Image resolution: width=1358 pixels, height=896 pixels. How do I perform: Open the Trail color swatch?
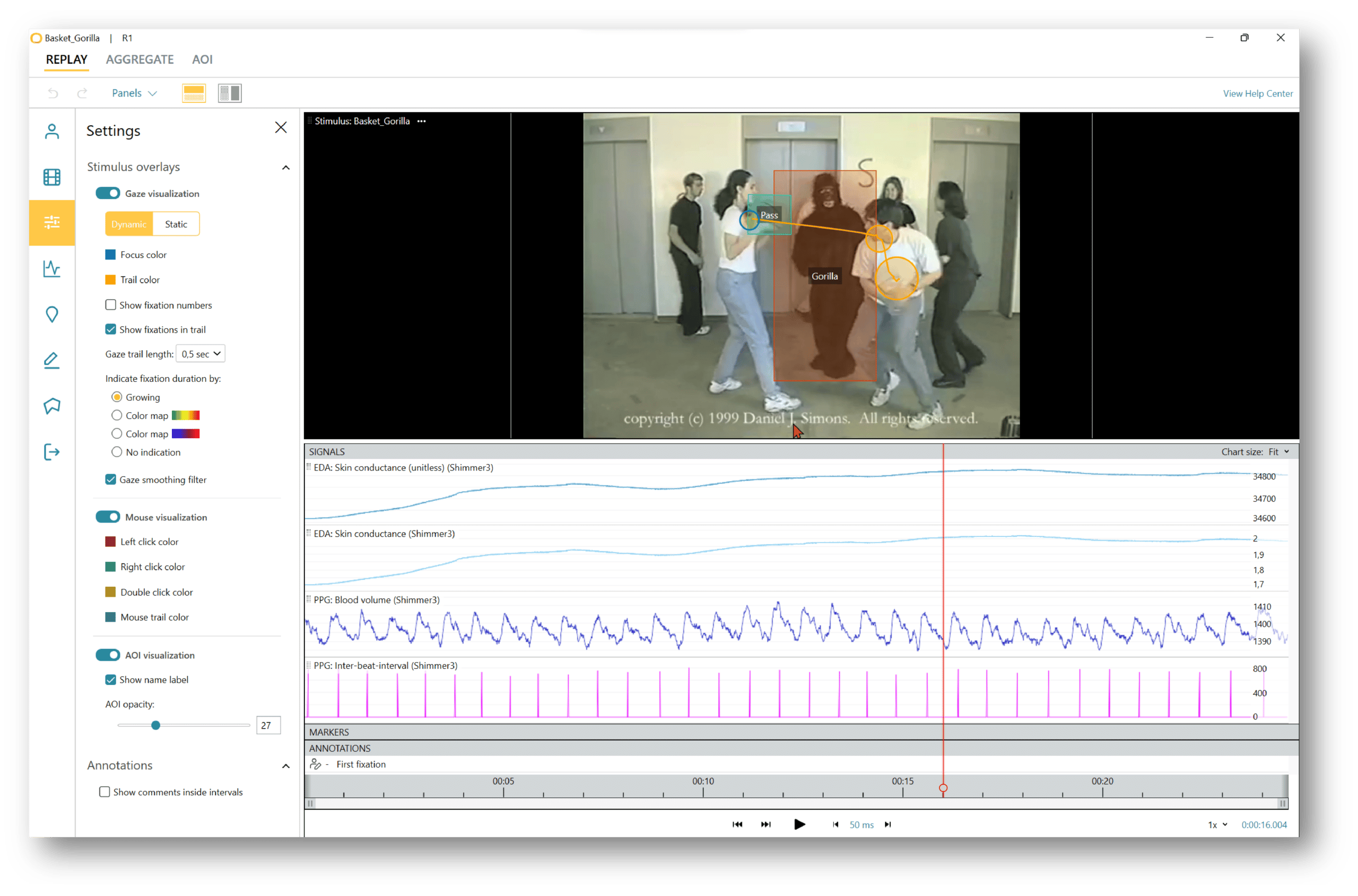111,280
